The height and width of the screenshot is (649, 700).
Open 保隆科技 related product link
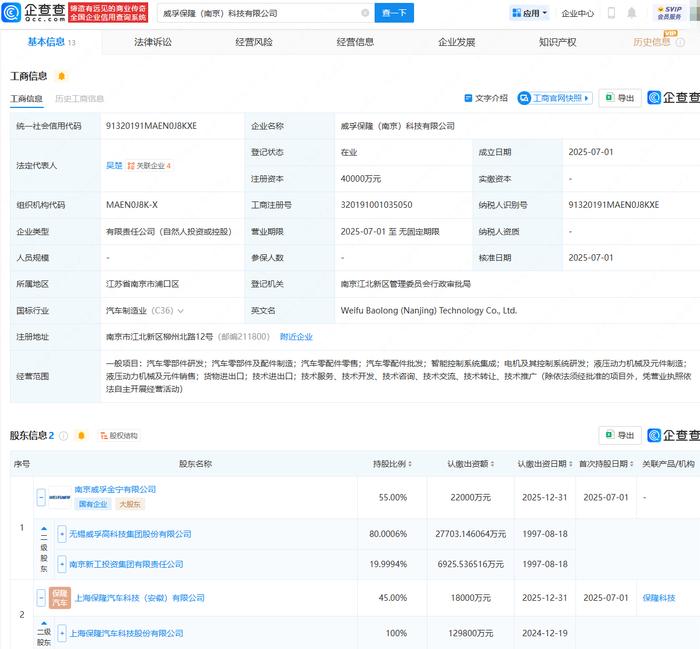click(x=659, y=598)
